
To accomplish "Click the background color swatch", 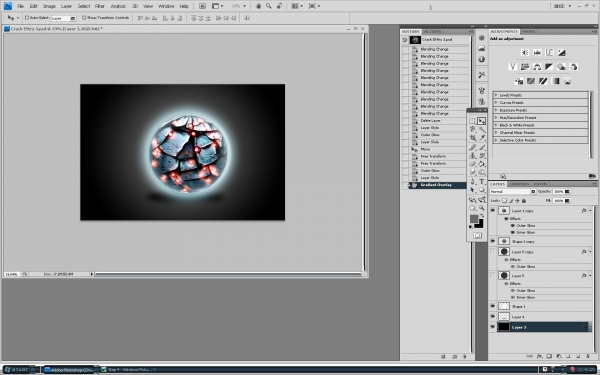I will tap(480, 225).
